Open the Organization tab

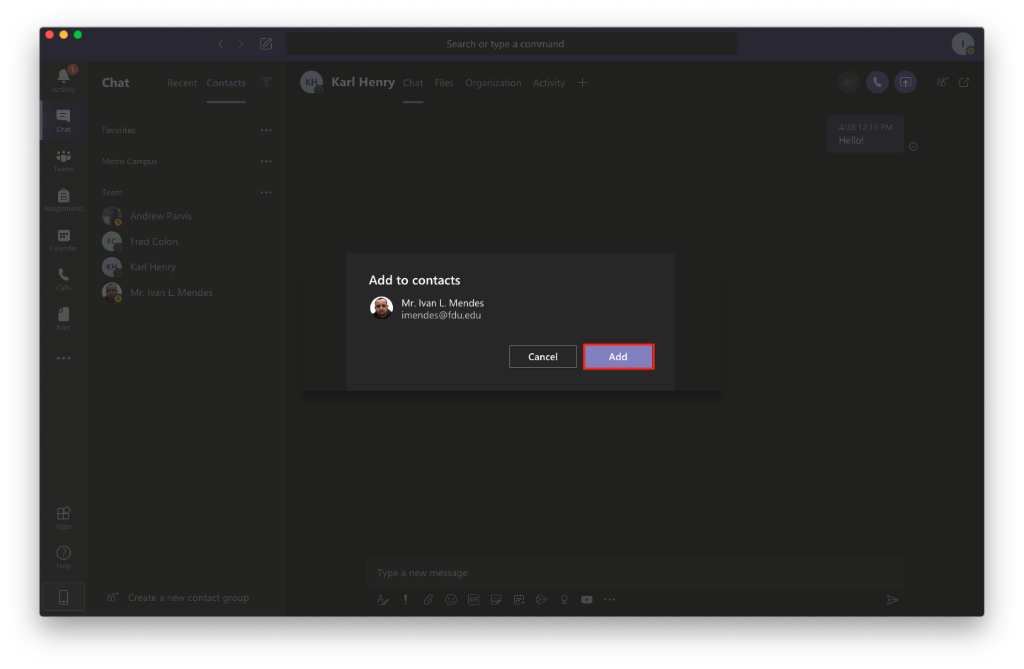(493, 83)
